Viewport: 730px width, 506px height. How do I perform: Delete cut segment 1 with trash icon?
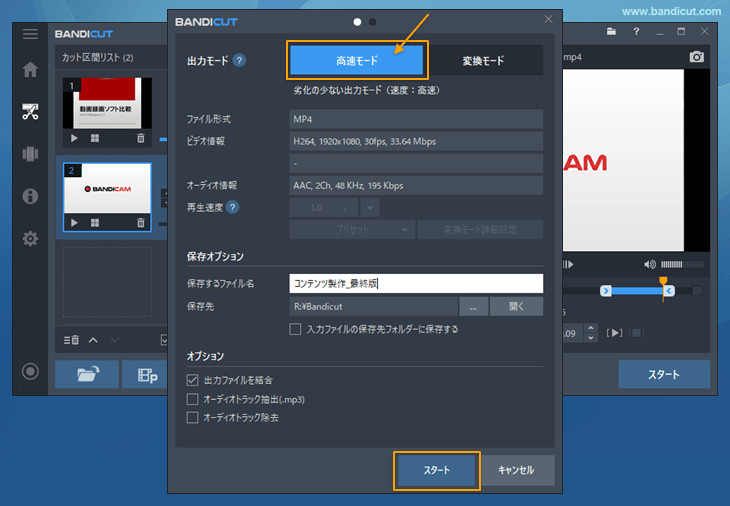pos(141,138)
